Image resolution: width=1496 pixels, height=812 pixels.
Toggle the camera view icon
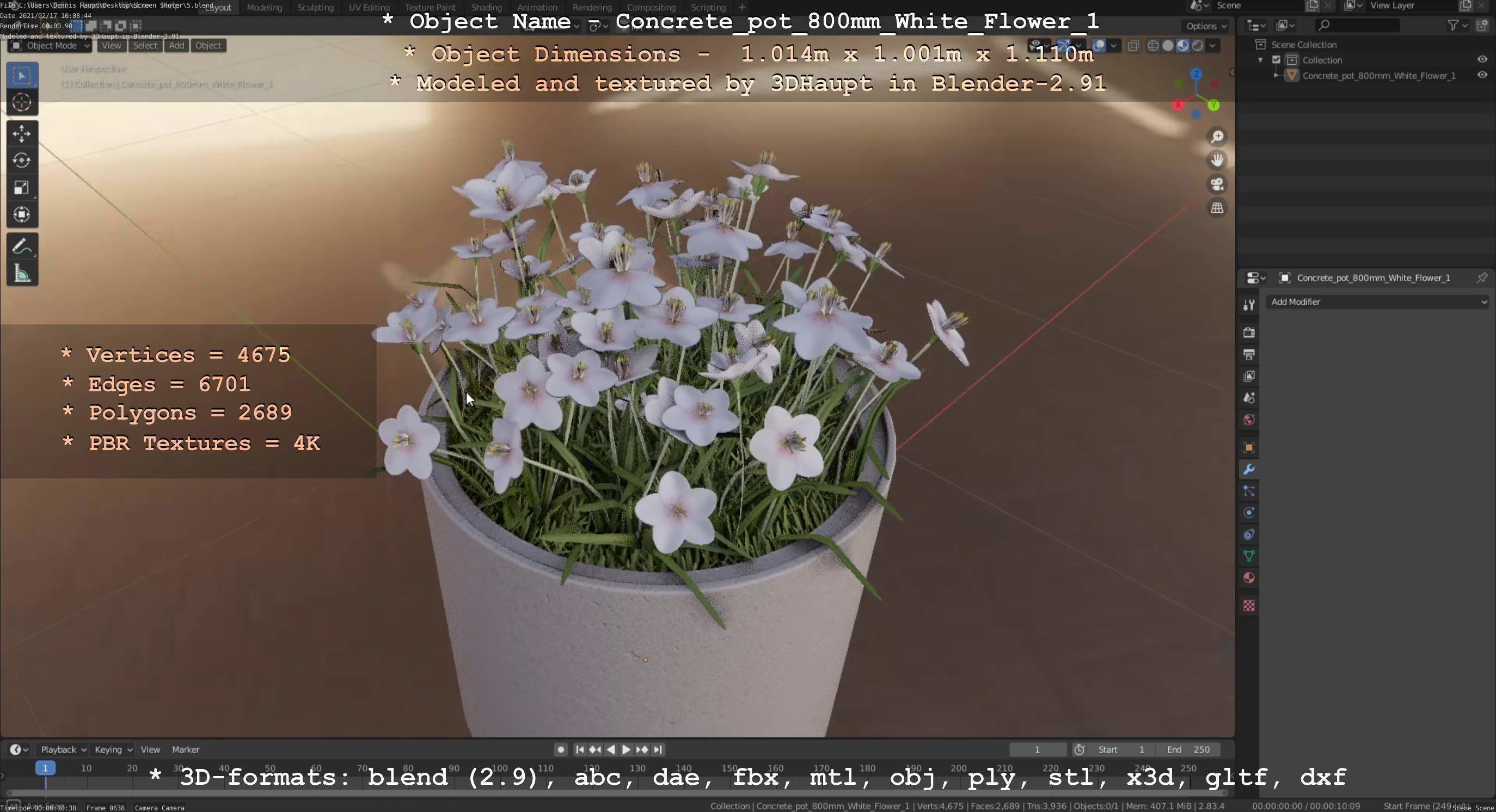1217,184
